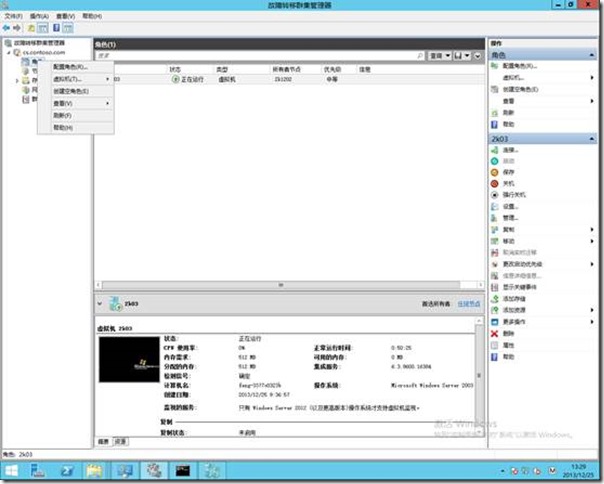
Task: Click the horizontal scrollbar of the roles list
Action: click(x=281, y=285)
